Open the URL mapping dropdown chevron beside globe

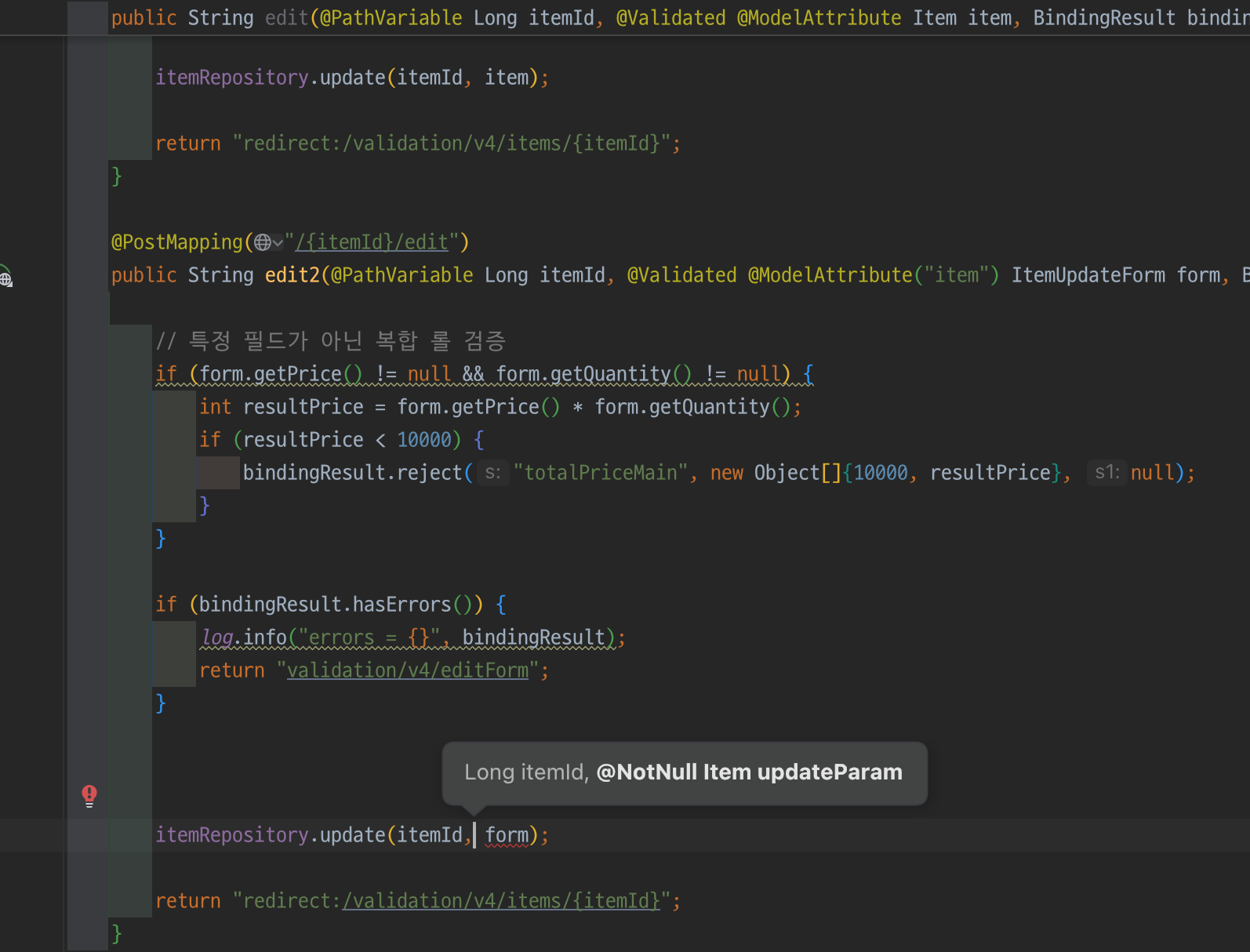click(x=278, y=243)
